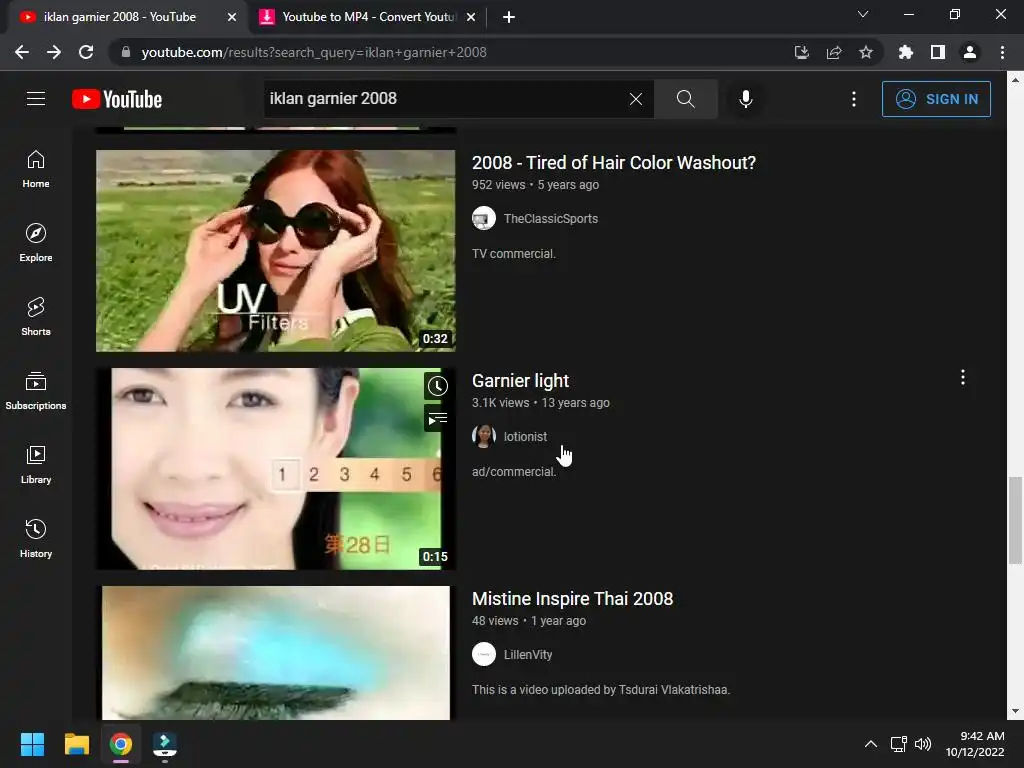Screen dimensions: 1024x768
Task: Switch to the 'Youtube to MP4' tab
Action: point(368,17)
